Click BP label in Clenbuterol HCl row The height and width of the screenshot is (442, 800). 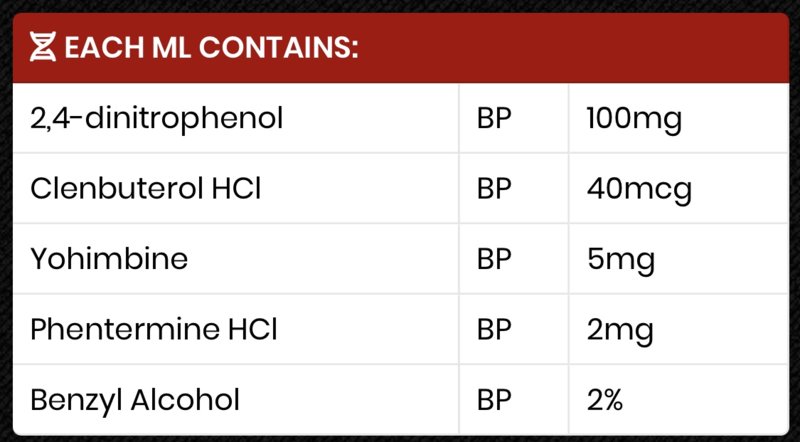coord(494,189)
